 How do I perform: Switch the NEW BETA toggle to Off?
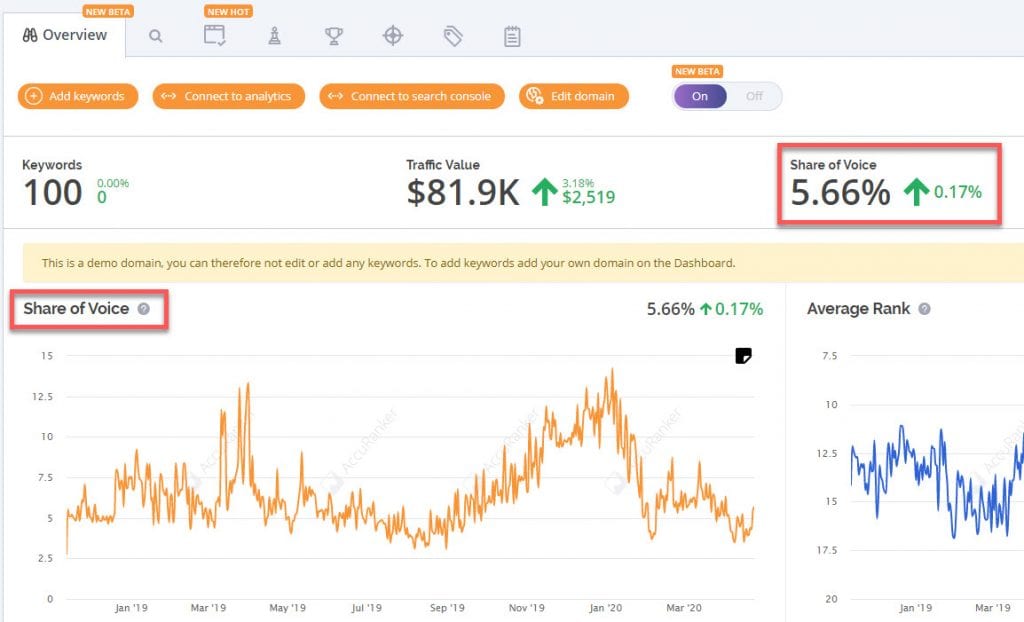pos(755,96)
